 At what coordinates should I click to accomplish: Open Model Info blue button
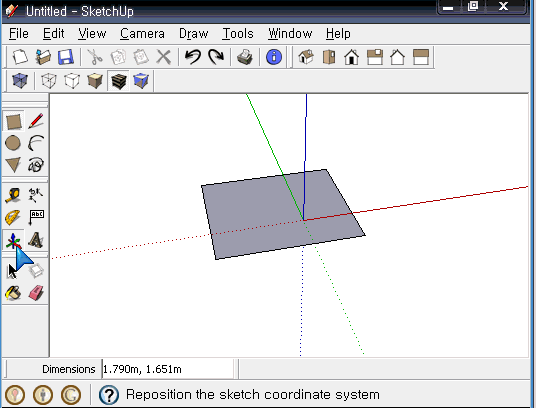pos(274,57)
